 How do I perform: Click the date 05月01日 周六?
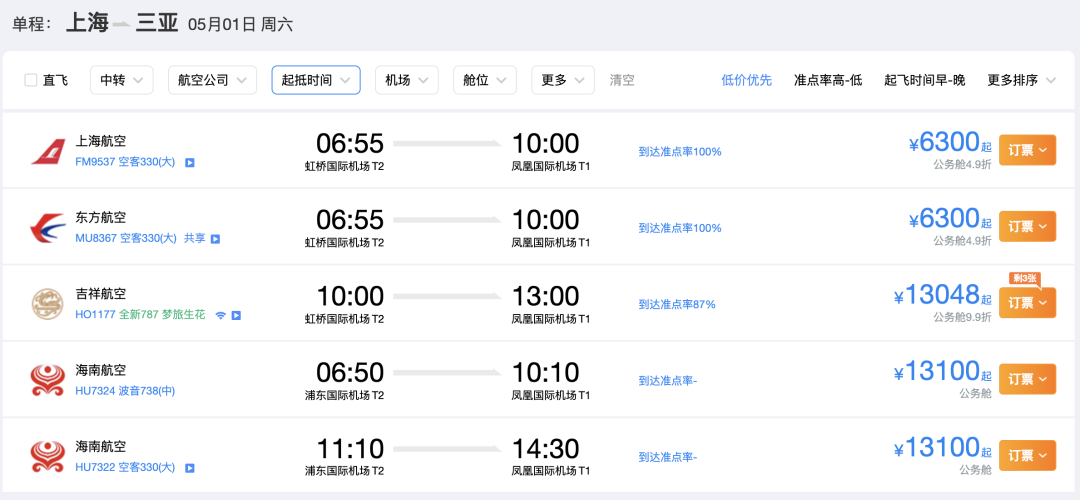240,24
